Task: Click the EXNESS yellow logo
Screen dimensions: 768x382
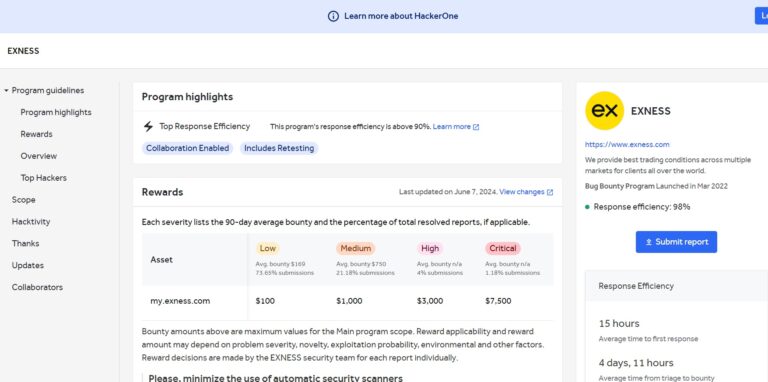Action: 604,111
